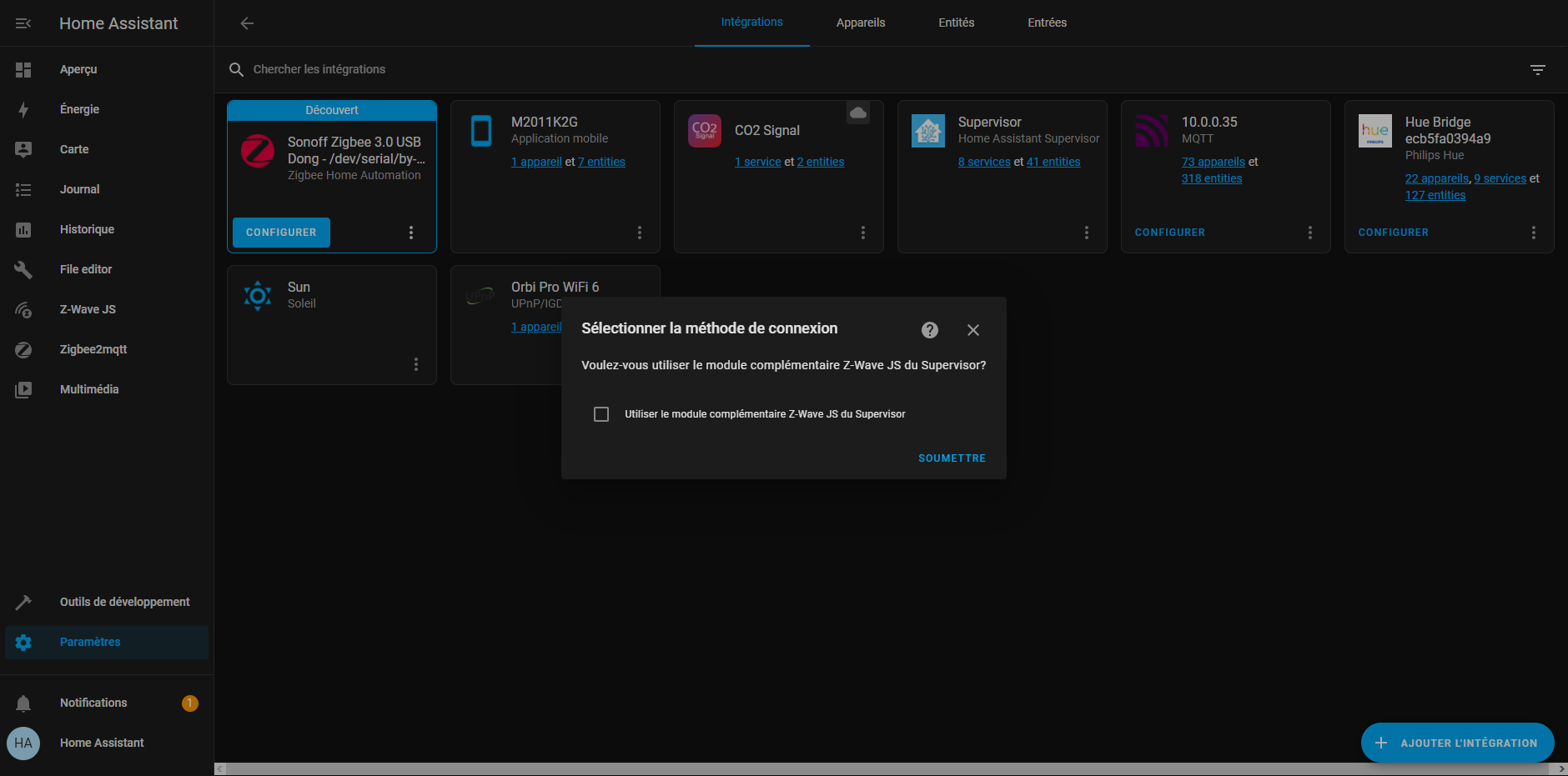Click Configurer on Hue Bridge card

pyautogui.click(x=1394, y=233)
